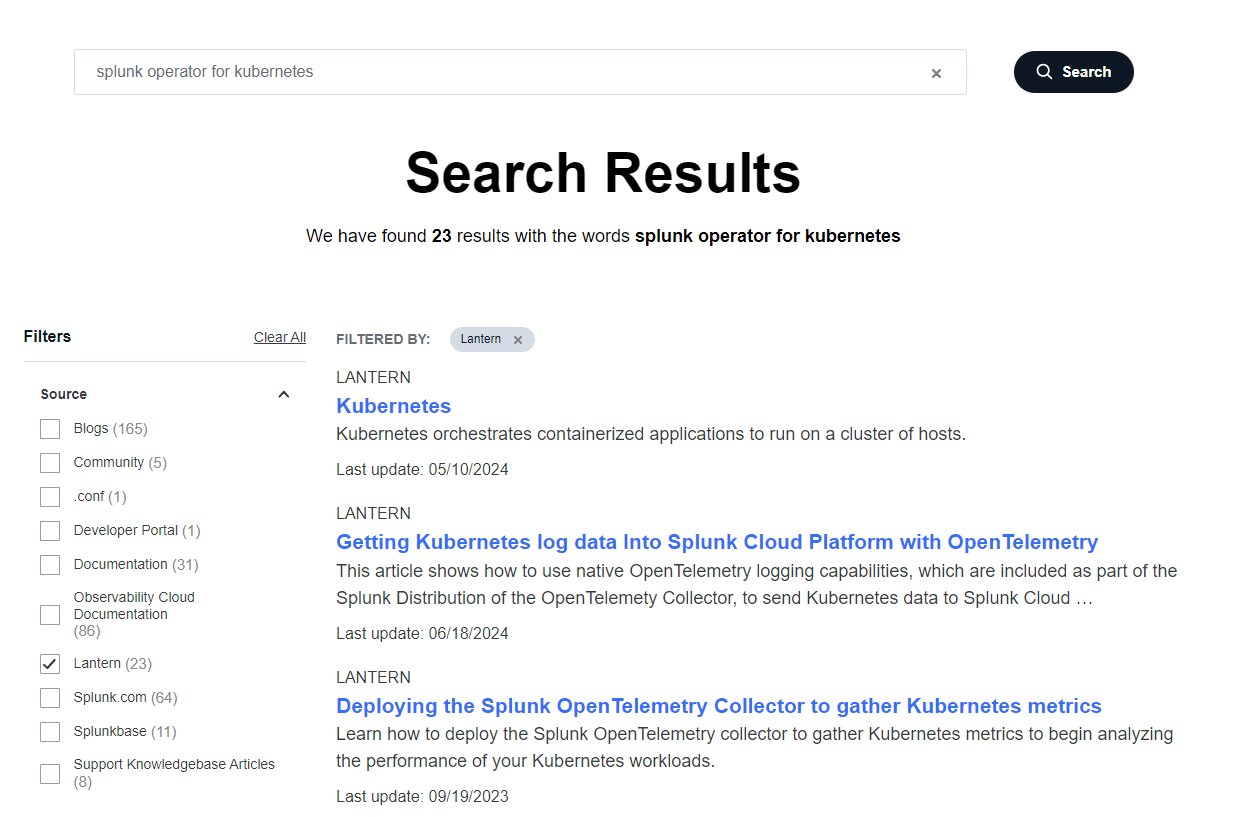Uncheck the Lantern source checkbox
1246x817 pixels.
(50, 664)
